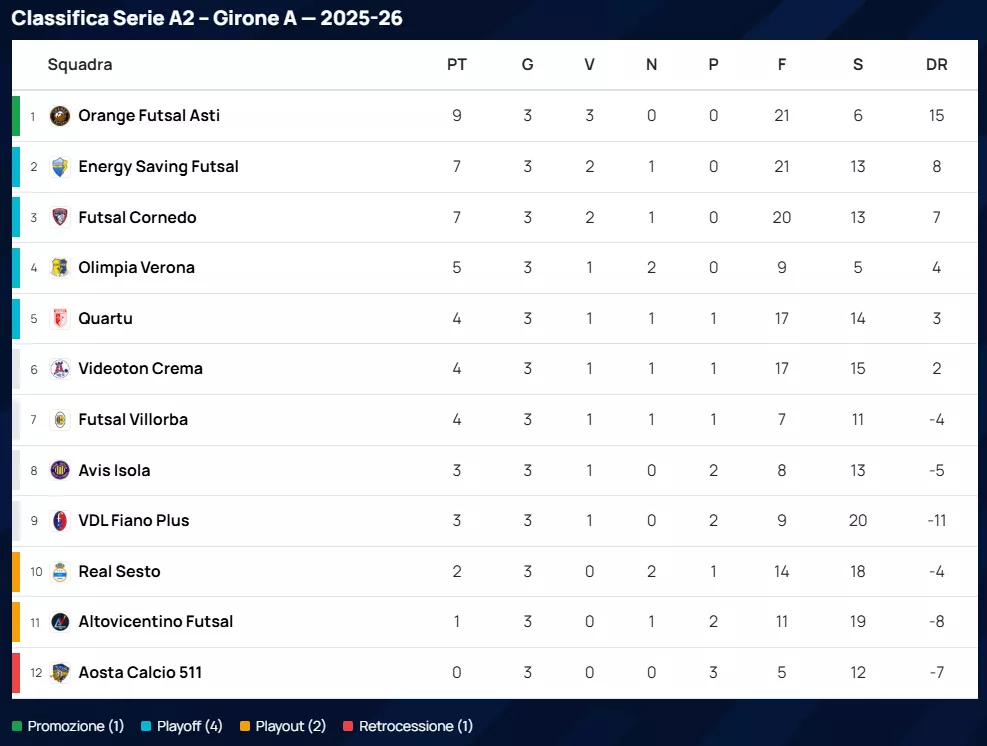Screen dimensions: 987x746
Task: Click the Futsal Villorba team badge
Action: [x=60, y=420]
